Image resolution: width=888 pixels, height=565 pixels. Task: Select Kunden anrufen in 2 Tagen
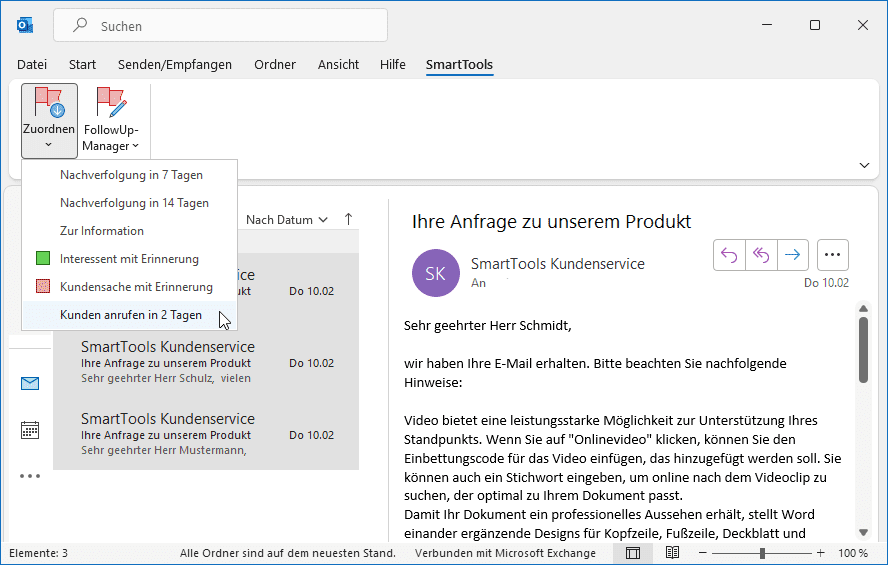[130, 315]
